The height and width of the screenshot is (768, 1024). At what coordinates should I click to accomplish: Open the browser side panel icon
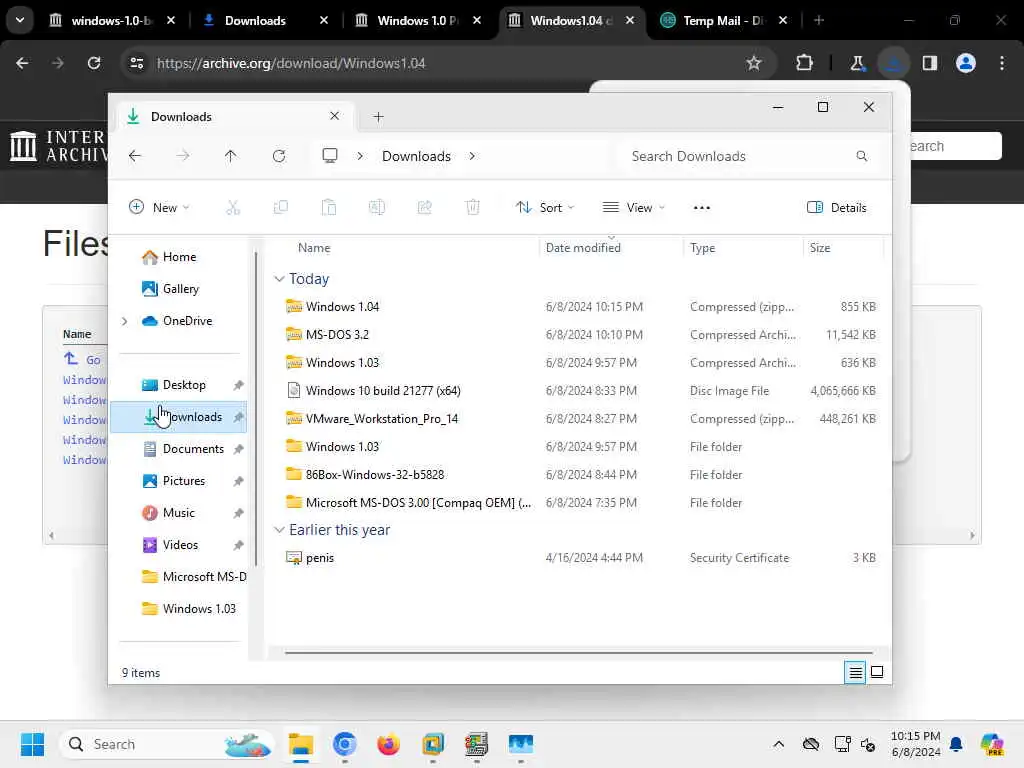click(x=929, y=63)
